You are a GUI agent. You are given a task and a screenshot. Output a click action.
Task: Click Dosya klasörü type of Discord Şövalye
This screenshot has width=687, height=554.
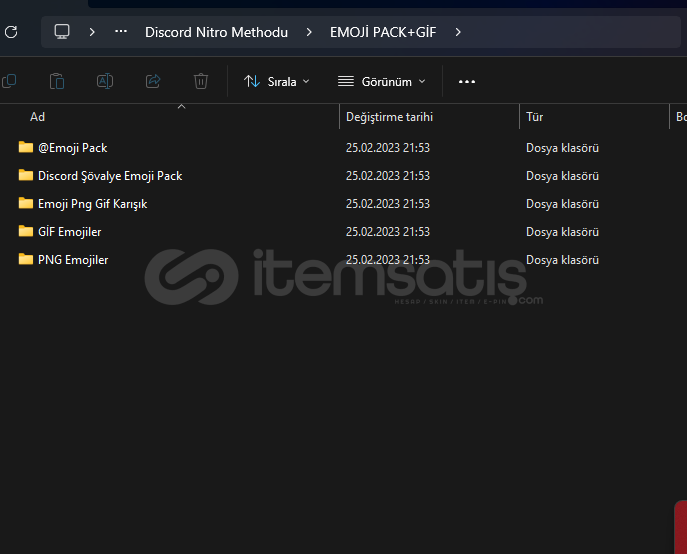tap(562, 176)
